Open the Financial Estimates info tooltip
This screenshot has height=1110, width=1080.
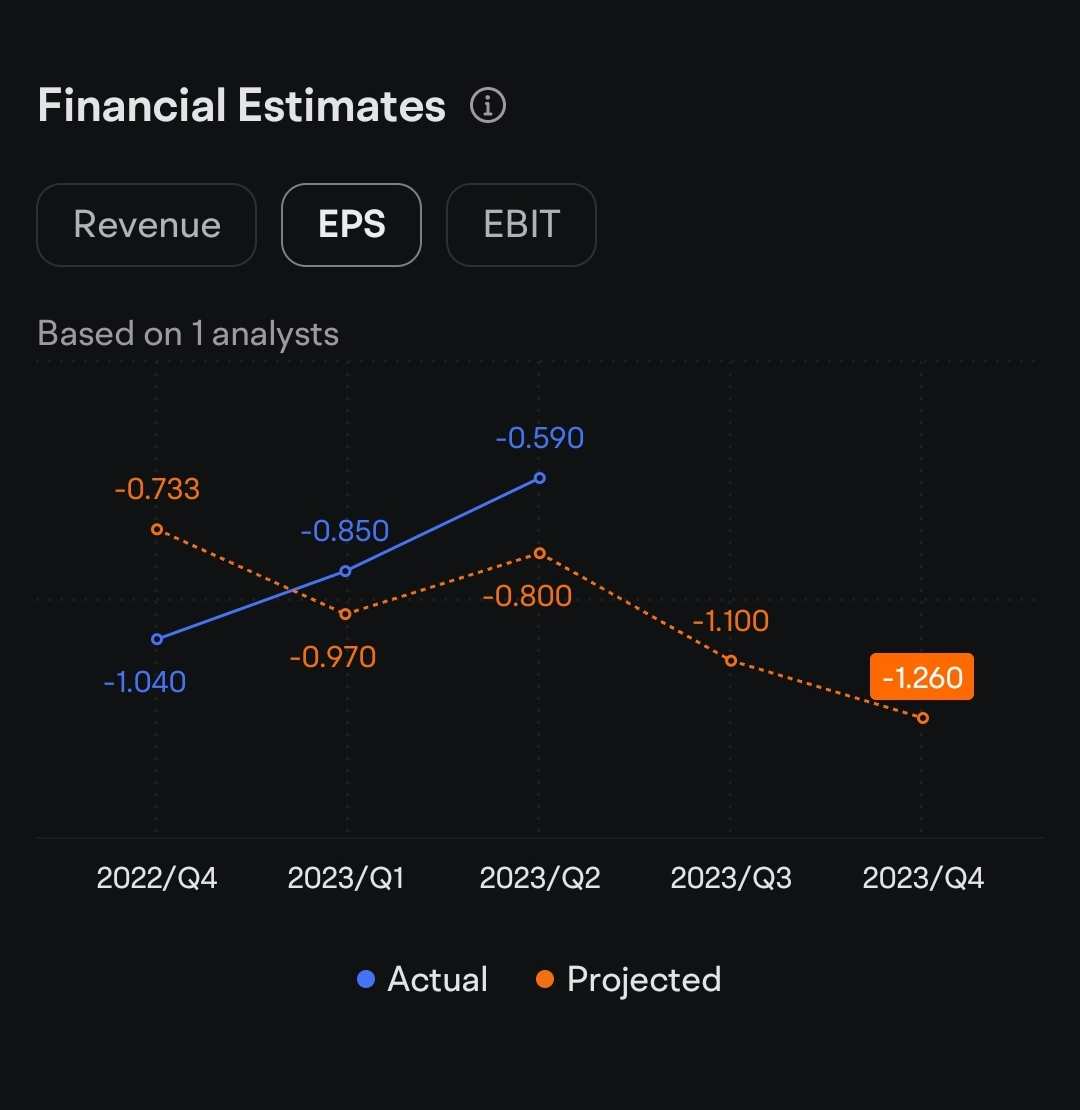488,104
